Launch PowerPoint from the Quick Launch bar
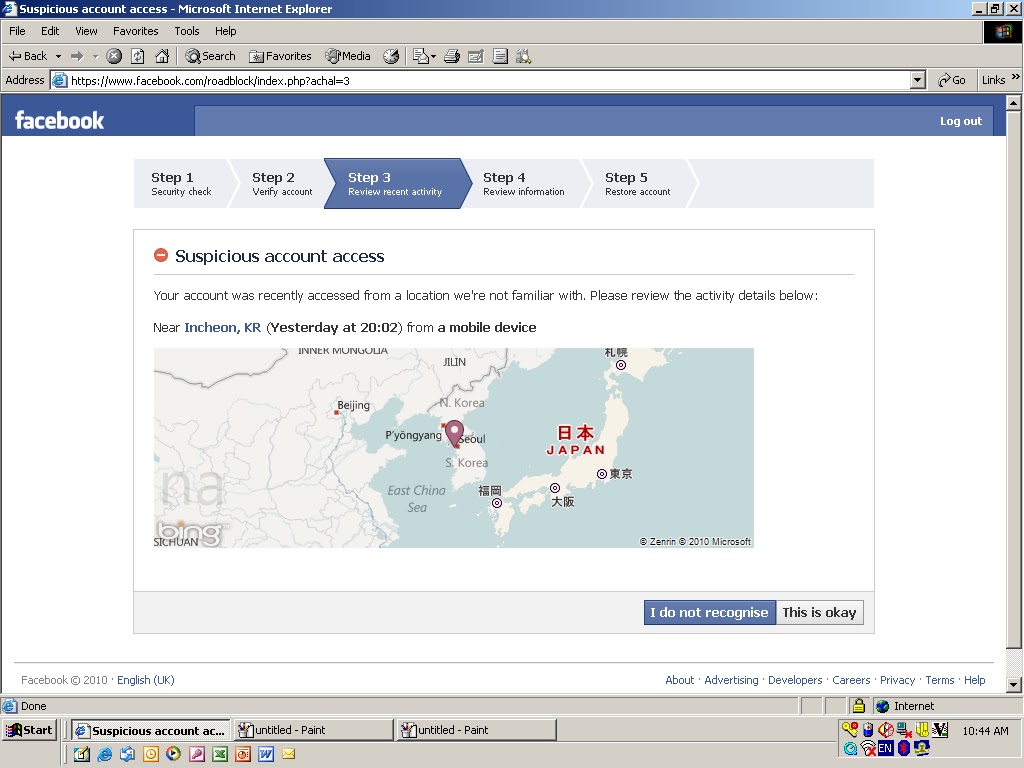The width and height of the screenshot is (1024, 768). click(243, 754)
